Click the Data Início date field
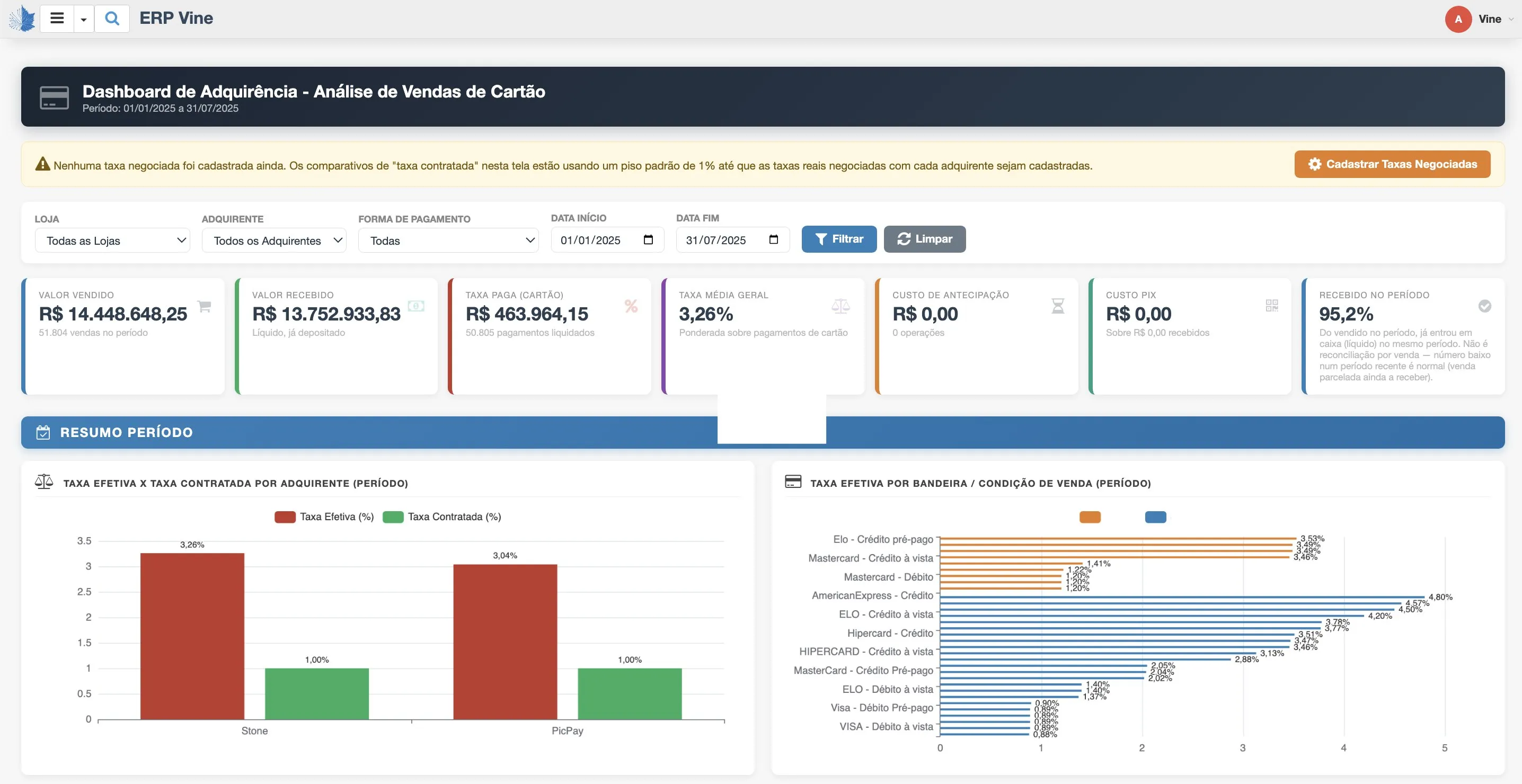 607,240
